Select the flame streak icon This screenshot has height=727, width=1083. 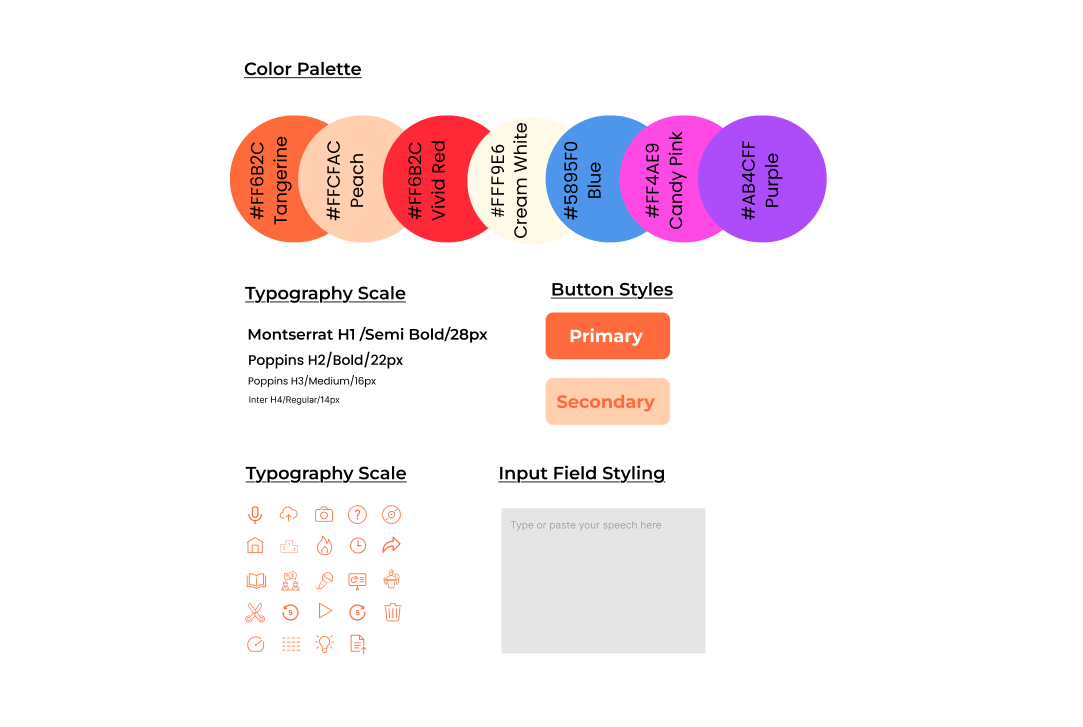tap(324, 545)
